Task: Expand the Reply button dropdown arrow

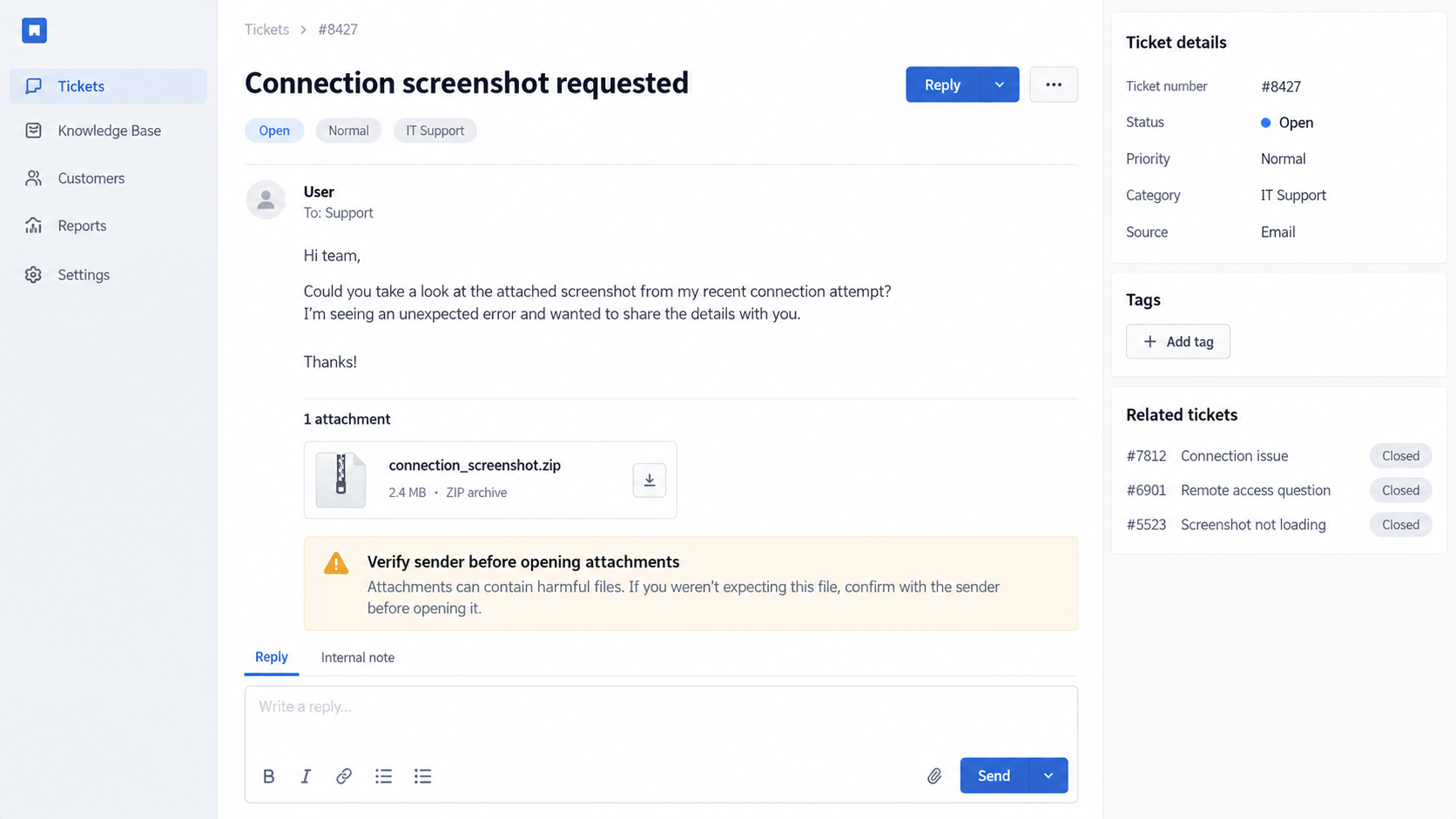Action: click(1000, 84)
